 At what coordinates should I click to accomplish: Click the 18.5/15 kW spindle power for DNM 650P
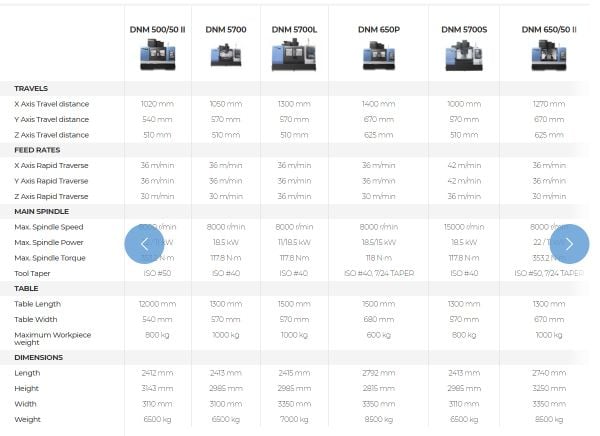click(x=379, y=242)
